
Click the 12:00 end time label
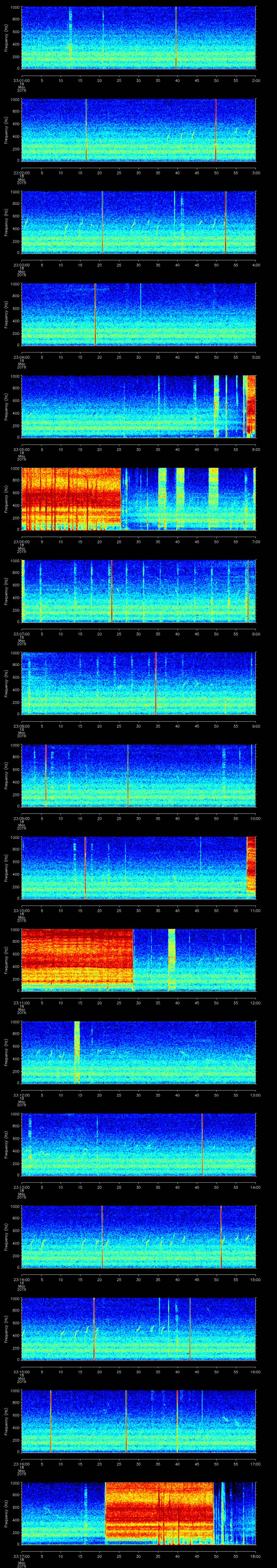255,1003
